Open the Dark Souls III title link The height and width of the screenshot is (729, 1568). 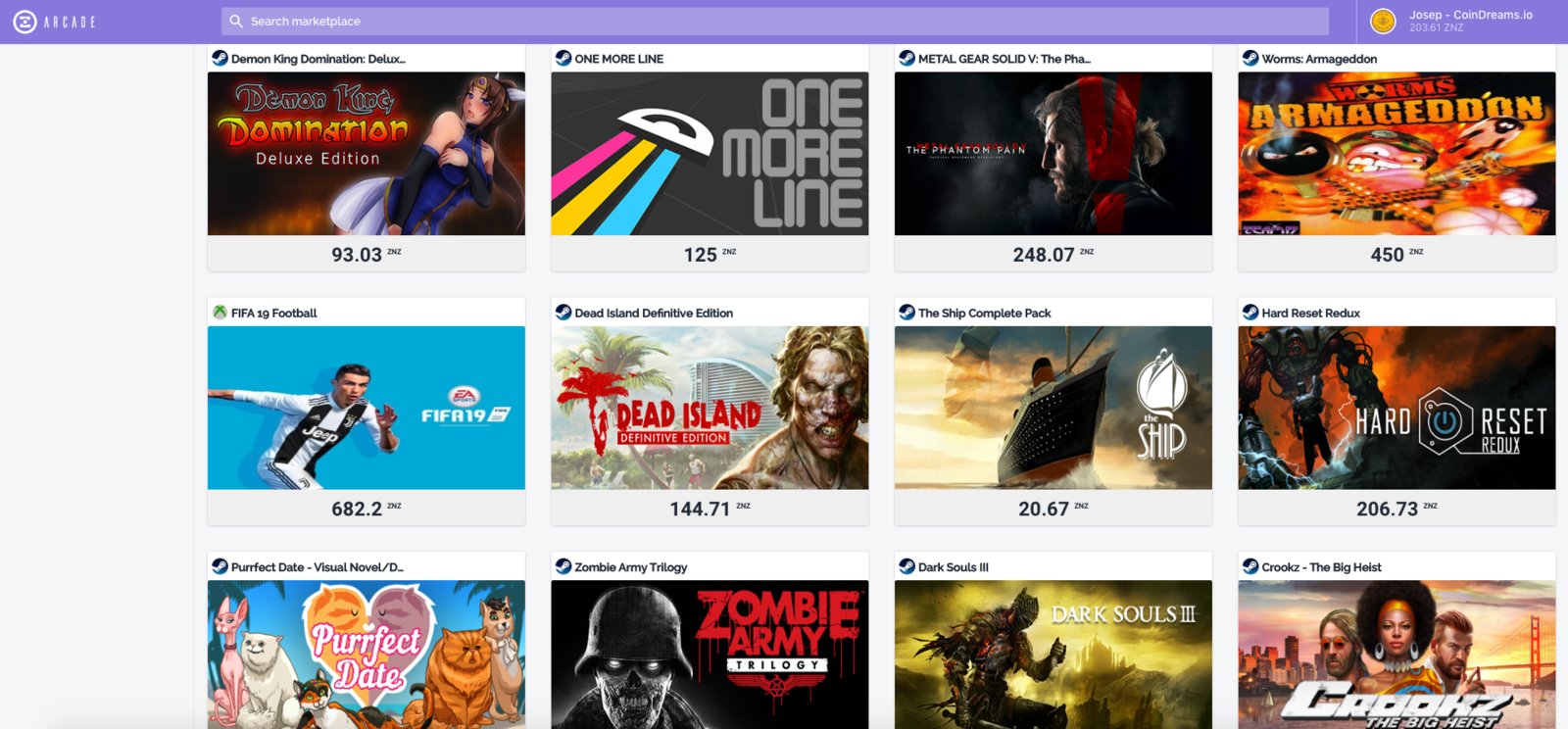(954, 567)
